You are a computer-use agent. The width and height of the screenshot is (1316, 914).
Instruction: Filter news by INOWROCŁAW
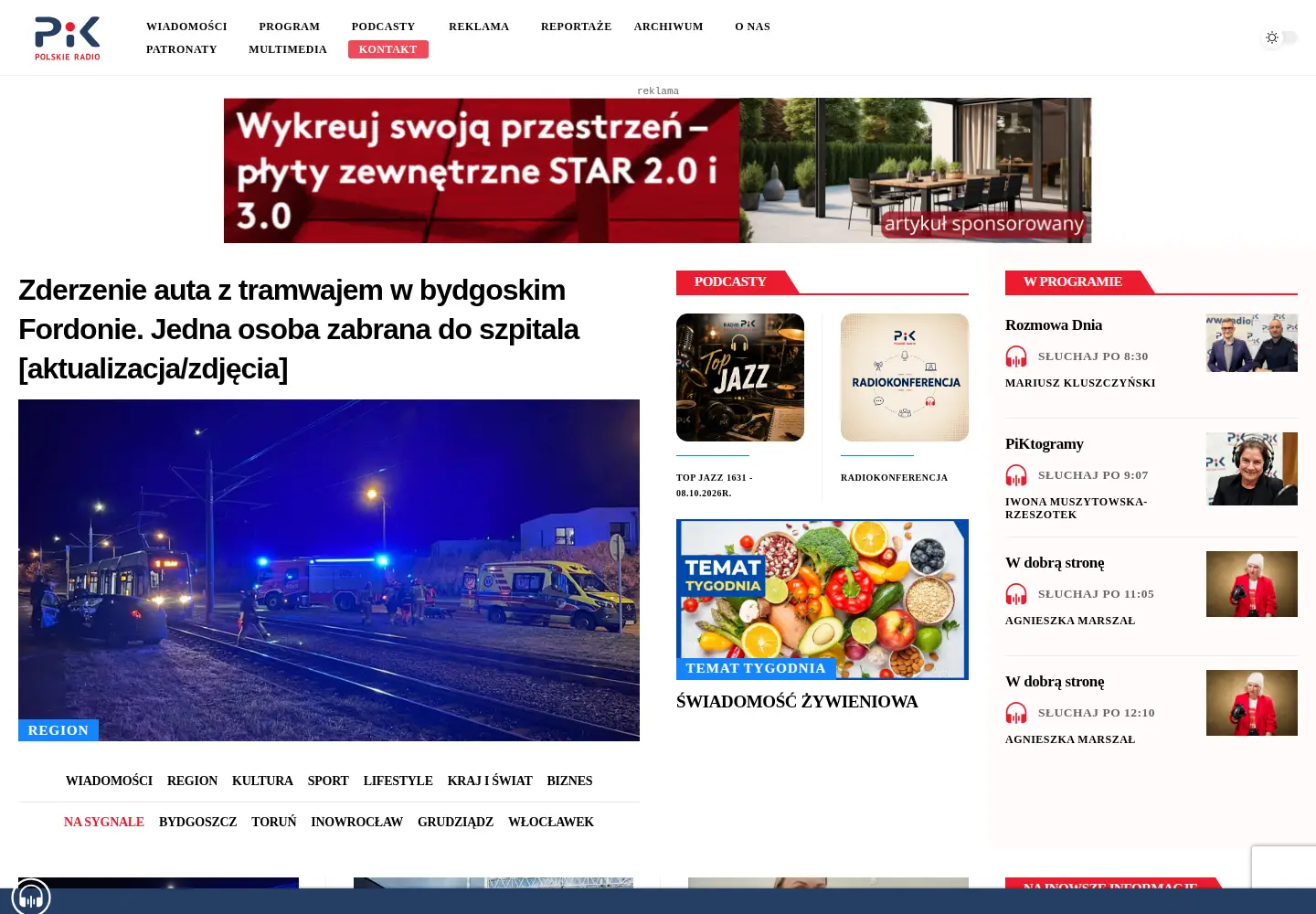point(357,822)
